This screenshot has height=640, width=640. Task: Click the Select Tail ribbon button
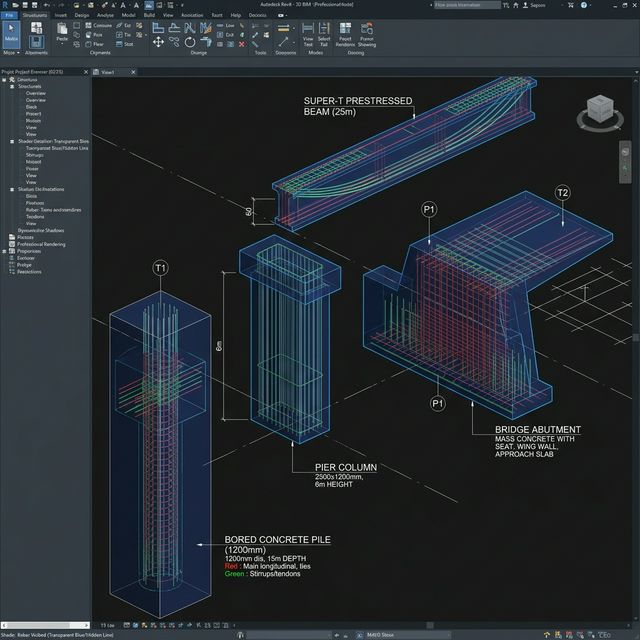324,34
